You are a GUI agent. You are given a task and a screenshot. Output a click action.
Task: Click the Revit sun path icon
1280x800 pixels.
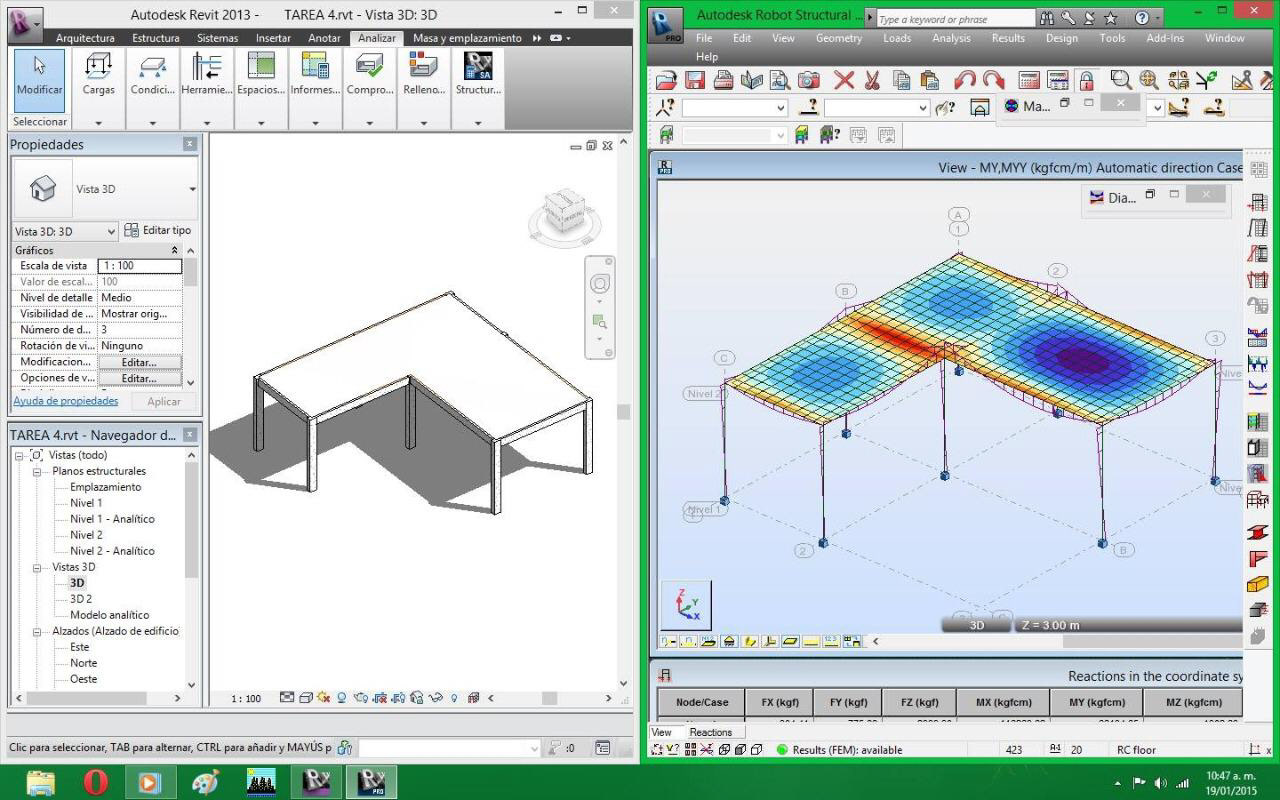tap(323, 698)
